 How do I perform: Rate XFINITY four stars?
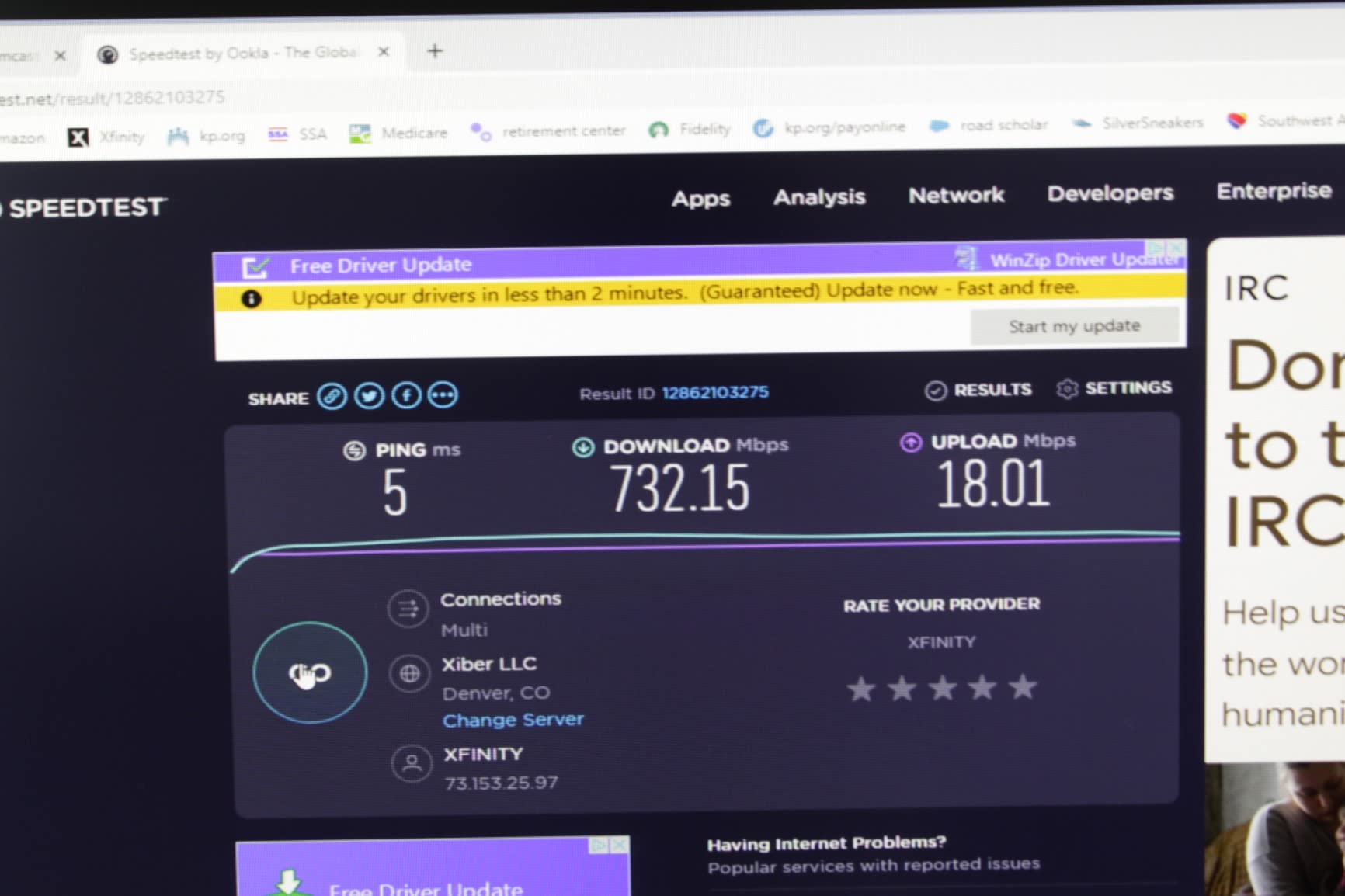(x=982, y=686)
